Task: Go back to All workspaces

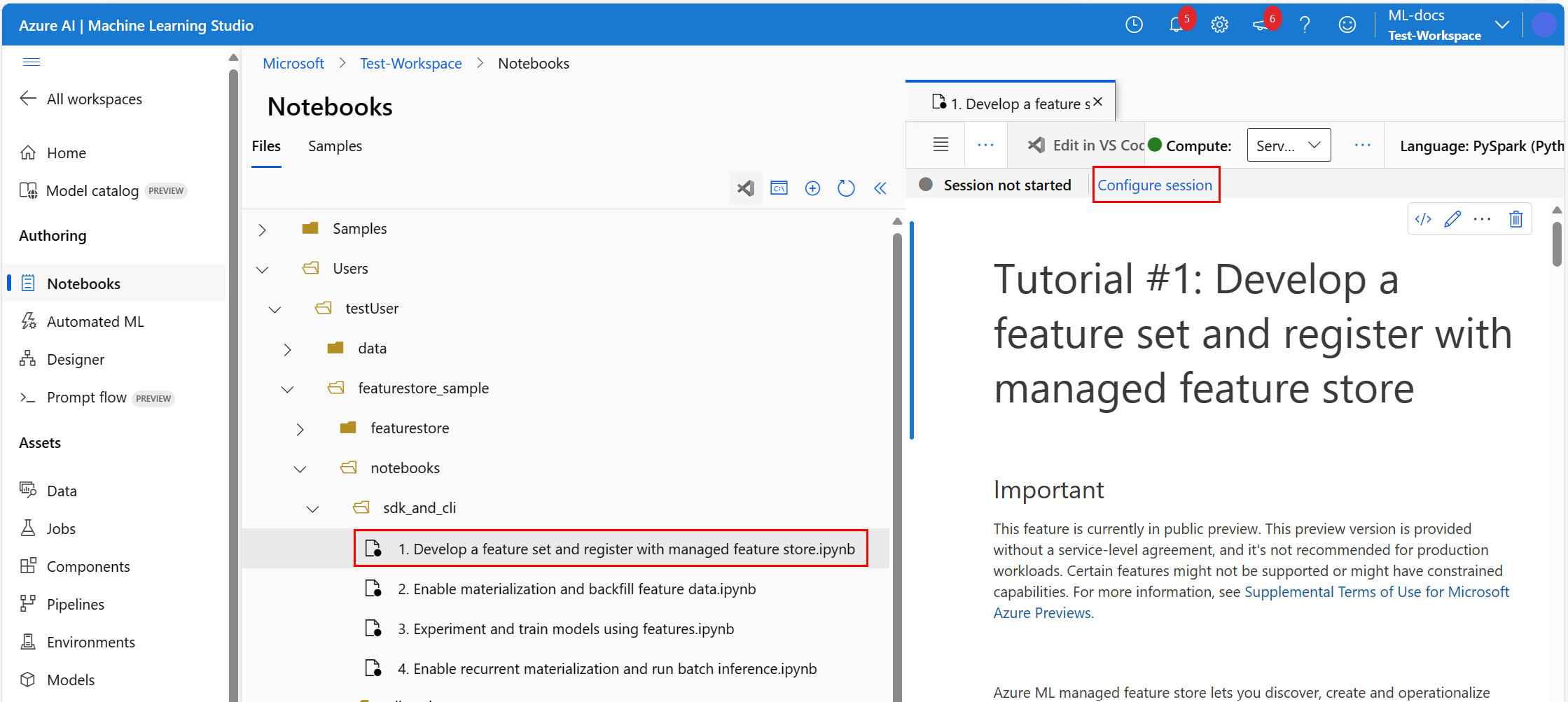Action: click(81, 99)
